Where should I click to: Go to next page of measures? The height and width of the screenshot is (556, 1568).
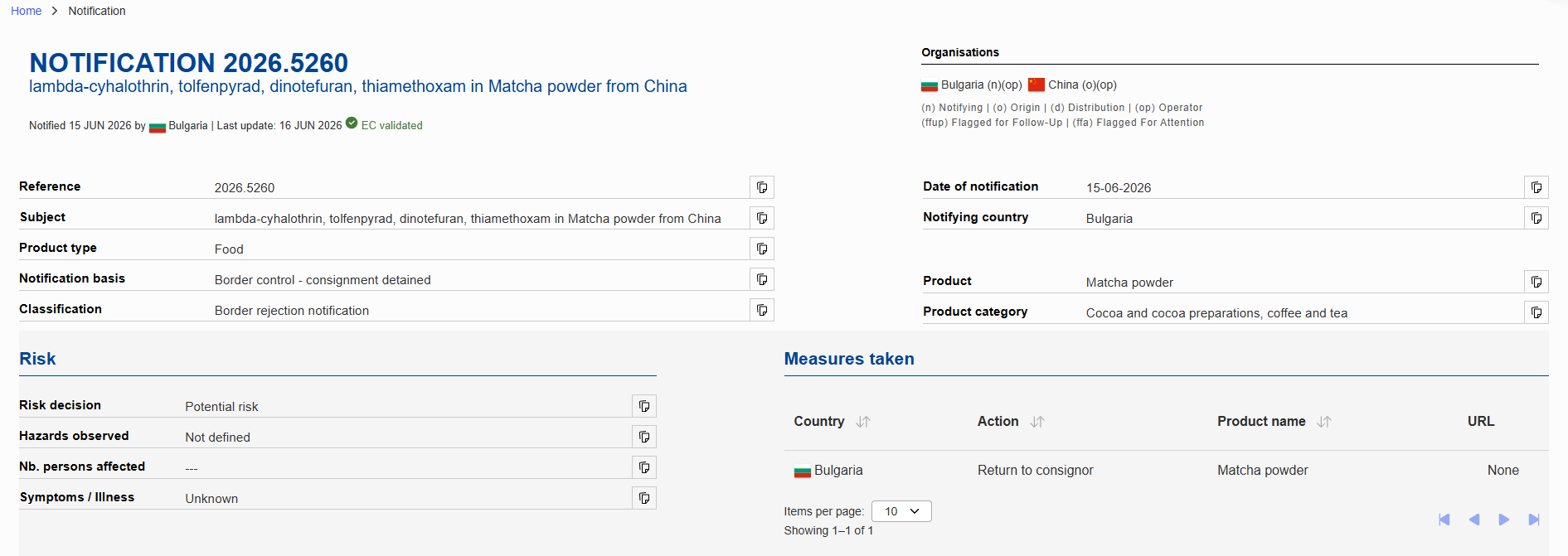click(1504, 520)
